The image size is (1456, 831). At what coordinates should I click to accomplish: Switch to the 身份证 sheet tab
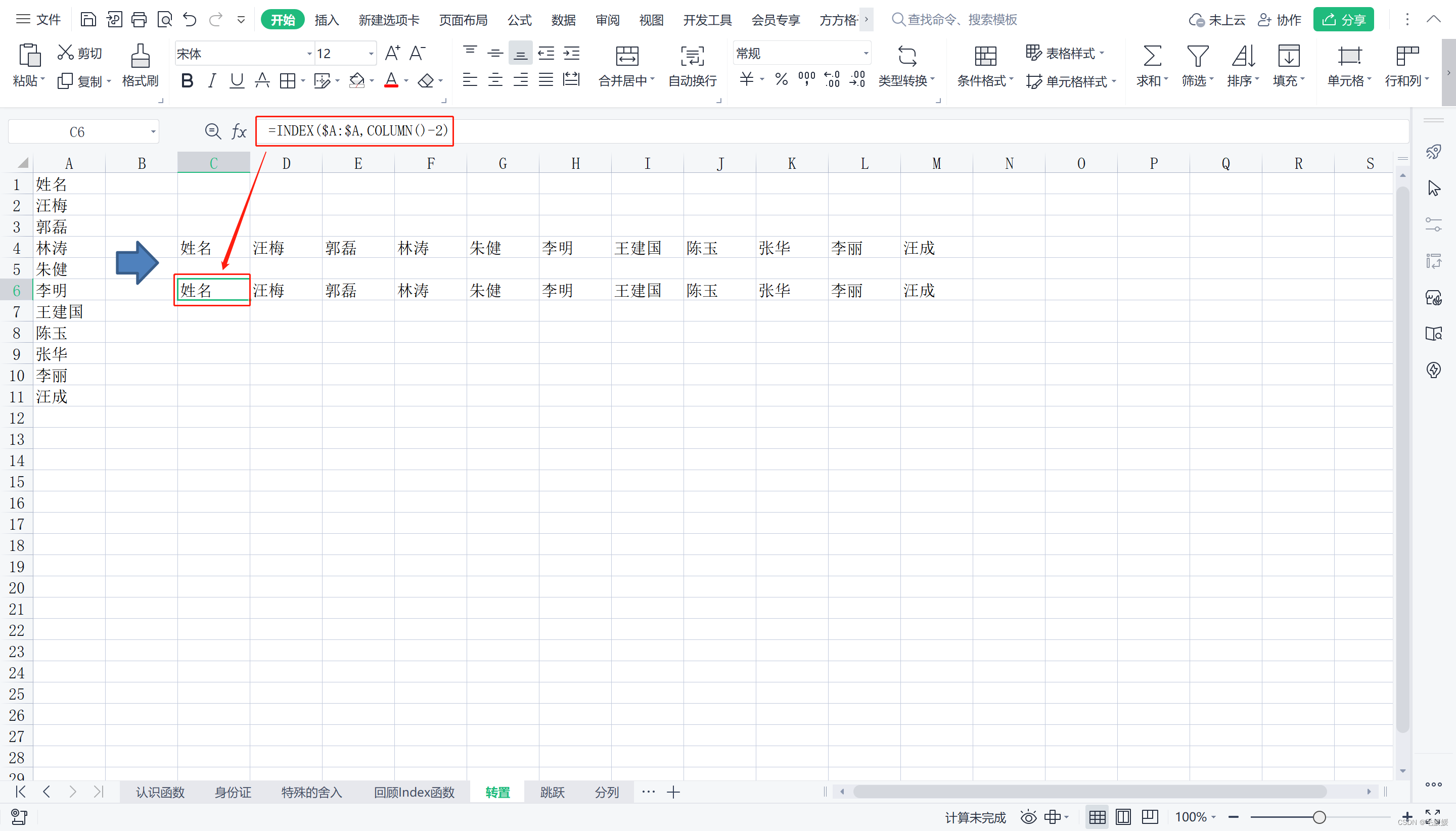[233, 792]
